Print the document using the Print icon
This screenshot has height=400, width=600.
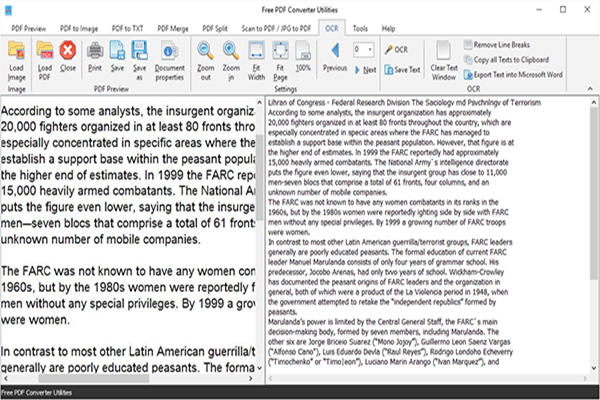[x=95, y=52]
